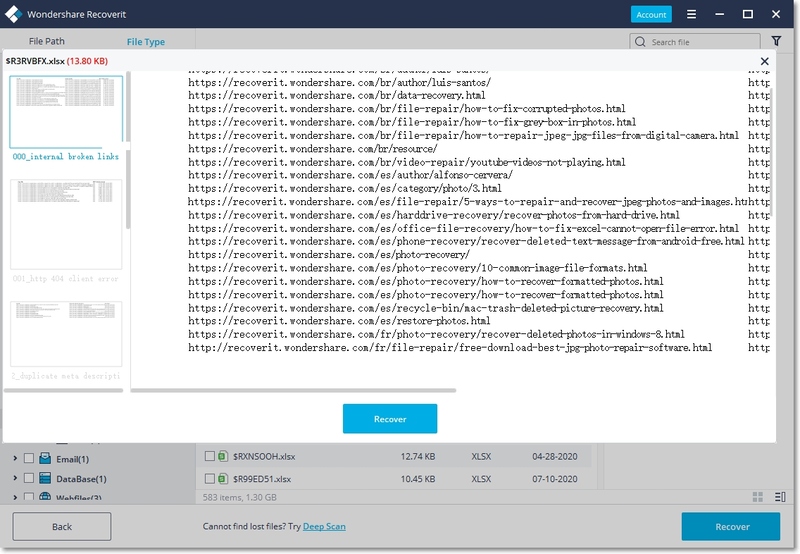
Task: Switch to detail list view
Action: (x=780, y=497)
